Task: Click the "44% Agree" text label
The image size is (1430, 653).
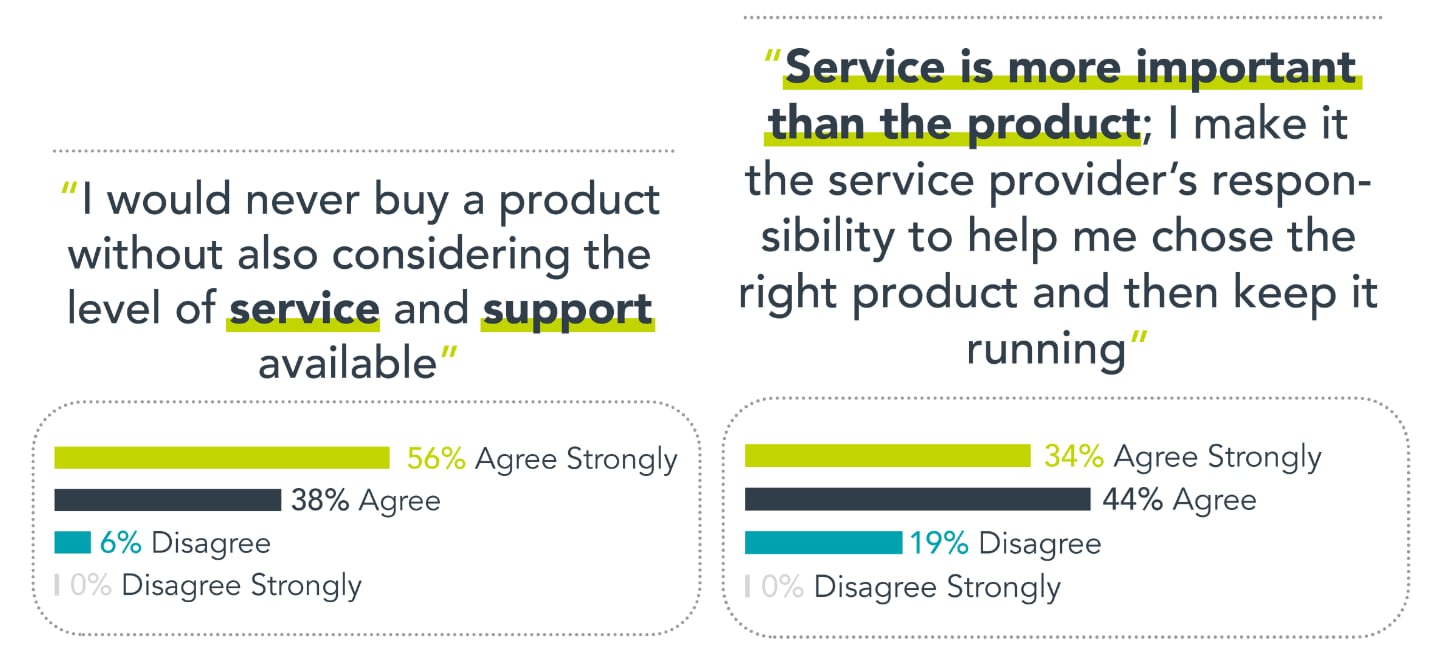Action: pos(1179,499)
